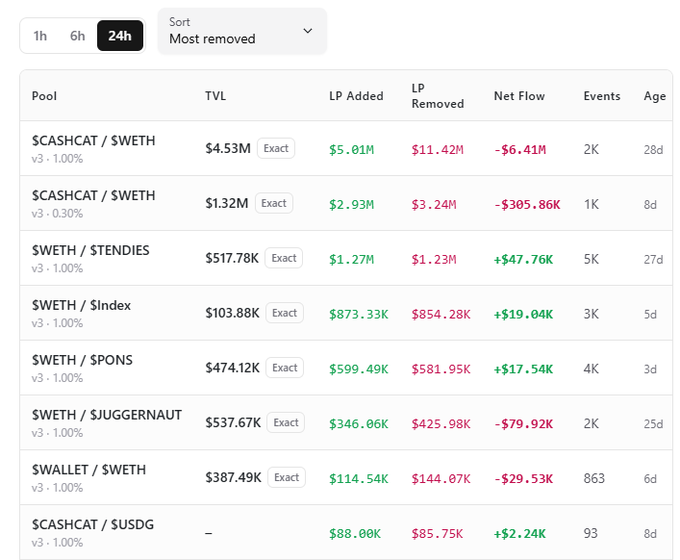Image resolution: width=680 pixels, height=560 pixels.
Task: Switch to the 6h timeframe
Action: (77, 36)
